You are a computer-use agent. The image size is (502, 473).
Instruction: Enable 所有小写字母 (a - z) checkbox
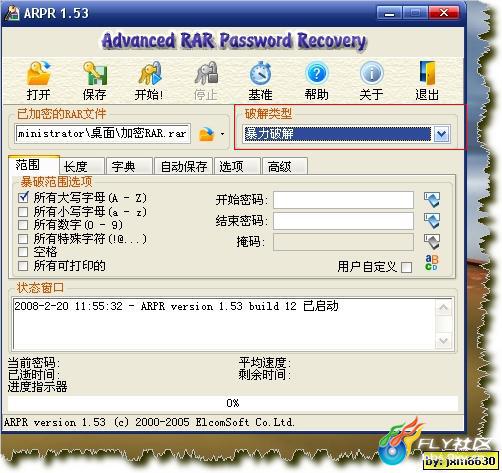click(x=23, y=212)
